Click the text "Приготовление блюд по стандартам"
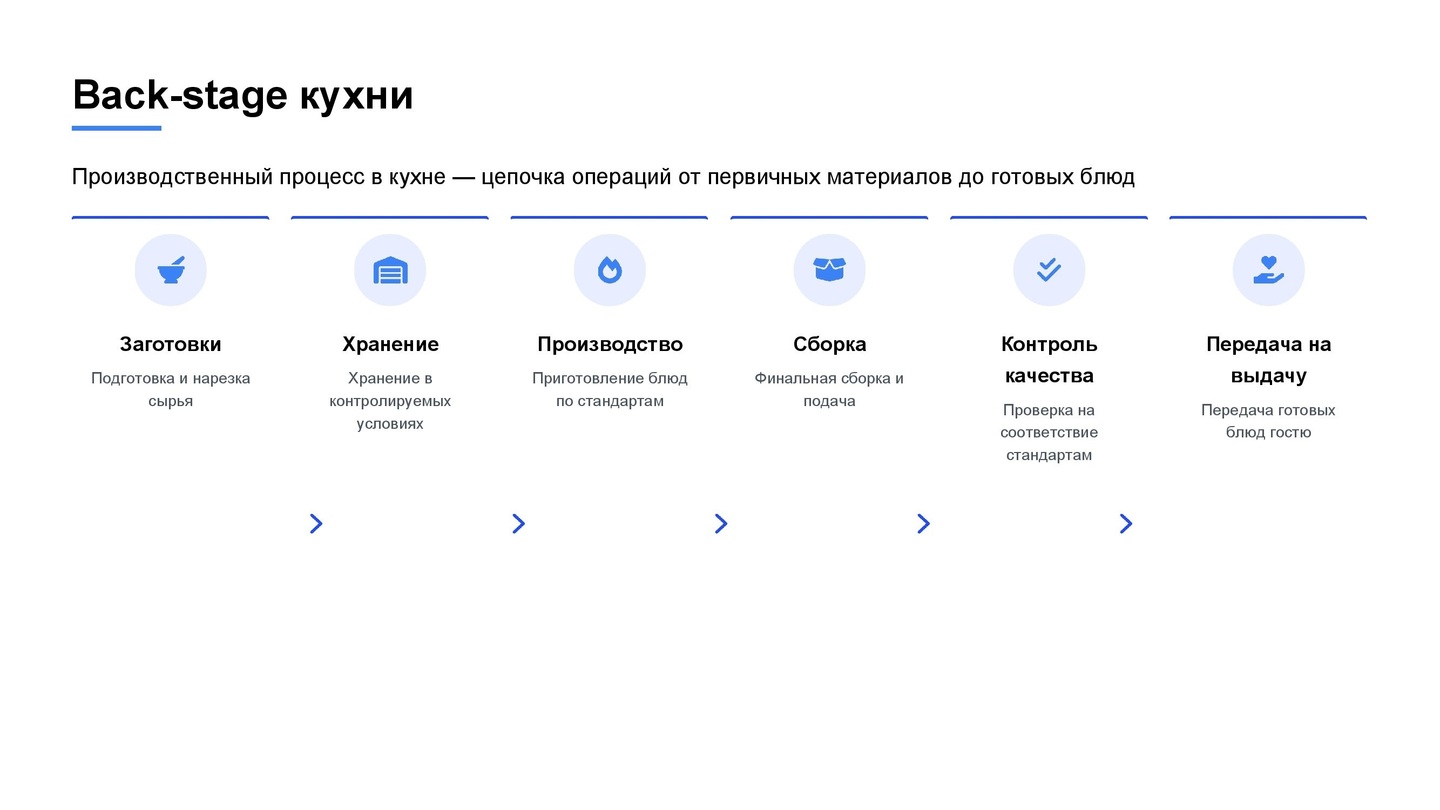 610,389
